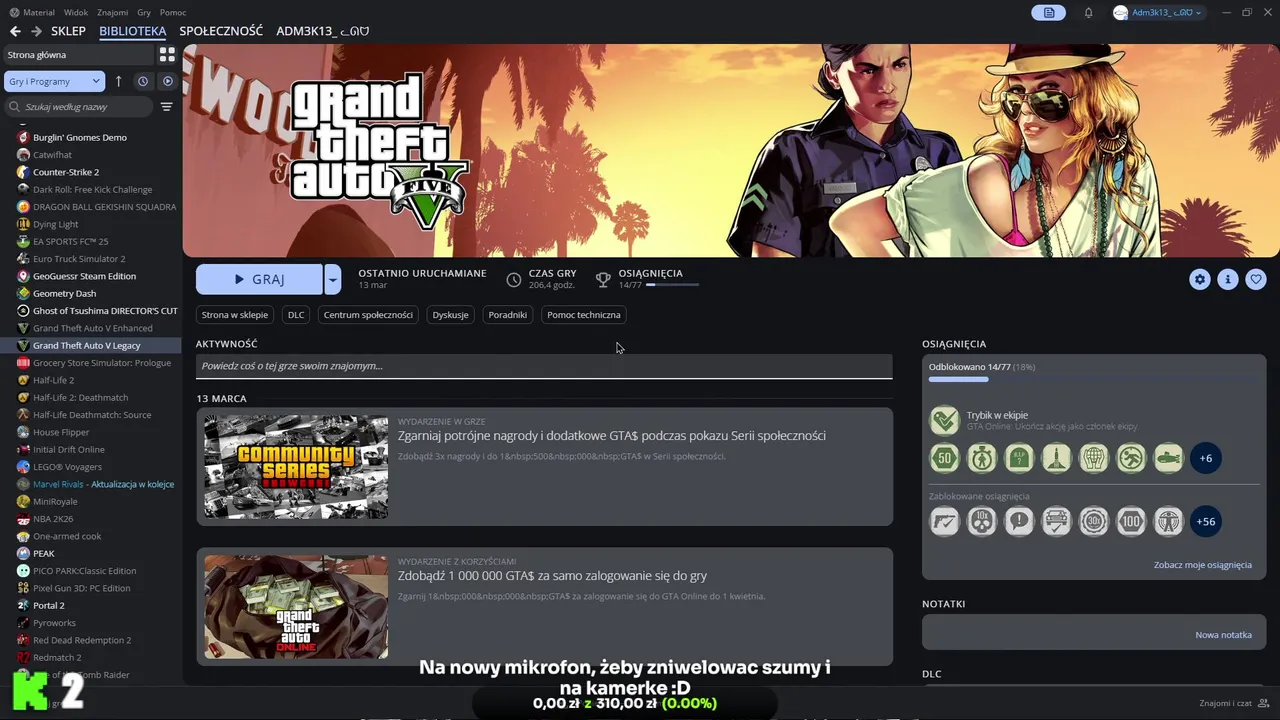
Task: Click the stopwatch unlocked achievement badge
Action: click(982, 458)
